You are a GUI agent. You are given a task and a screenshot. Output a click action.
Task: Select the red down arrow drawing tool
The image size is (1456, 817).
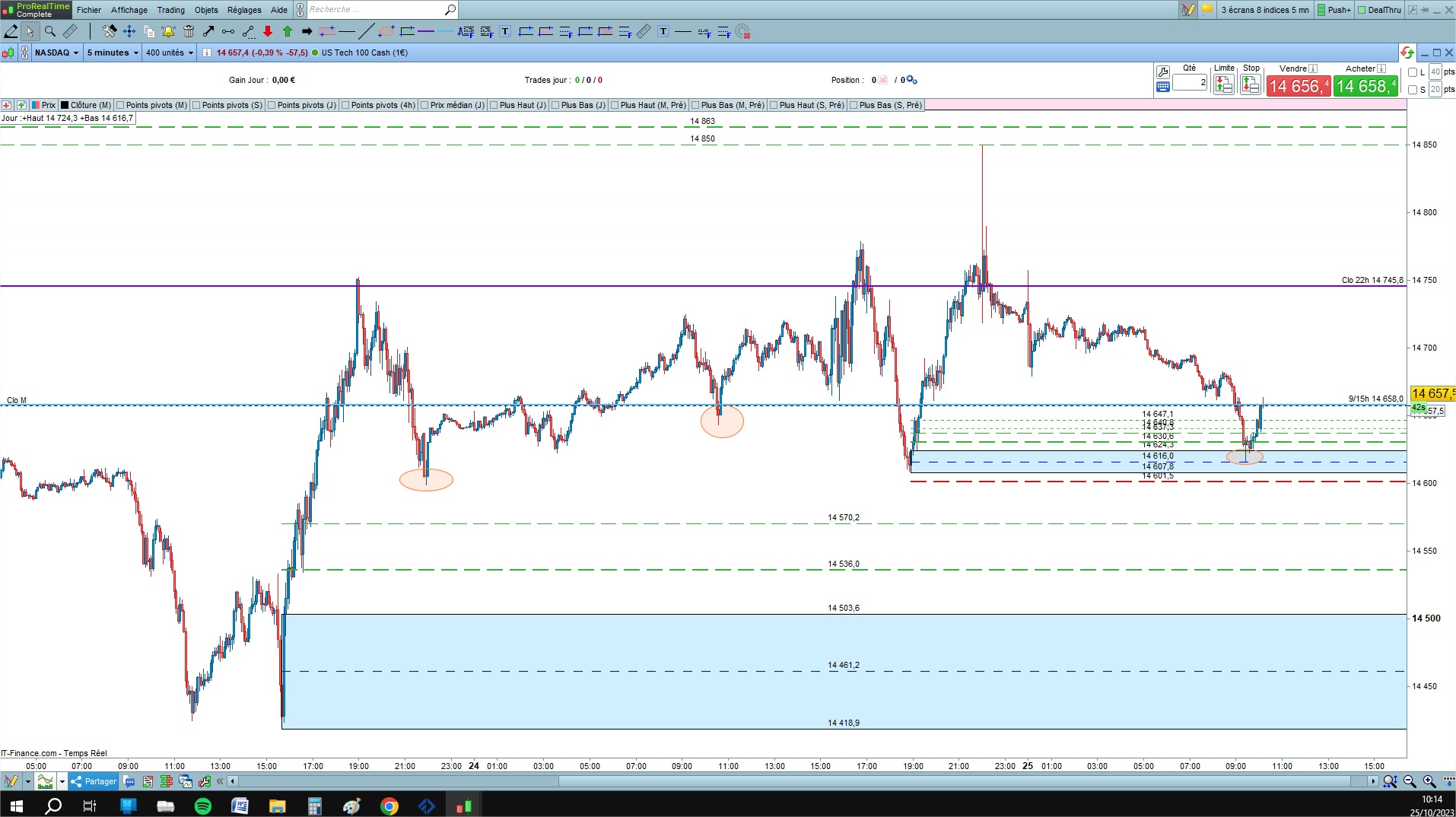coord(268,31)
